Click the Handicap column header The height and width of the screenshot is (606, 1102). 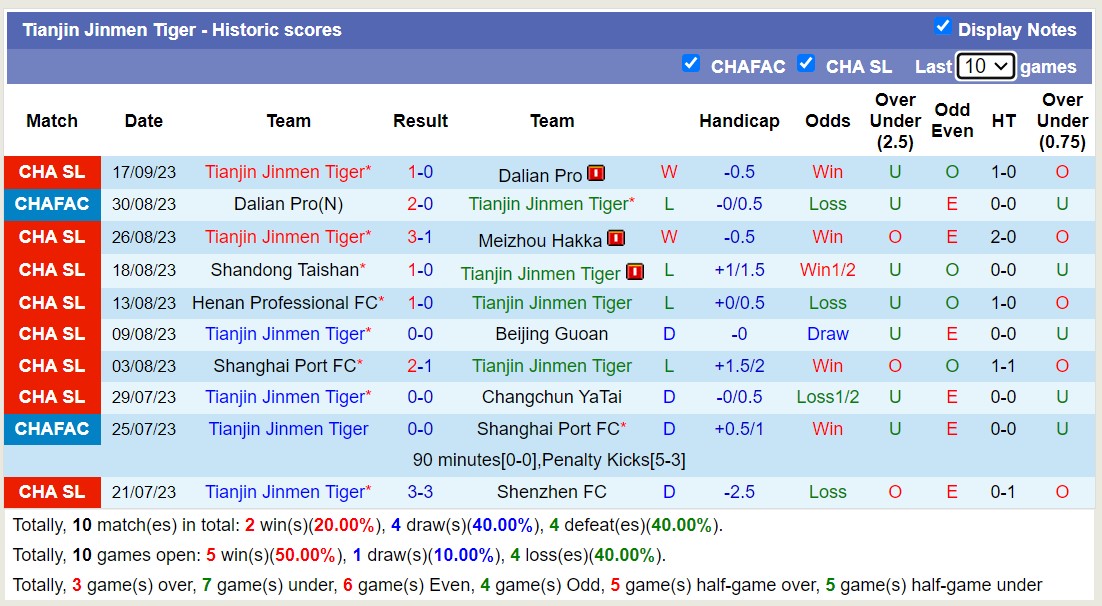tap(739, 121)
